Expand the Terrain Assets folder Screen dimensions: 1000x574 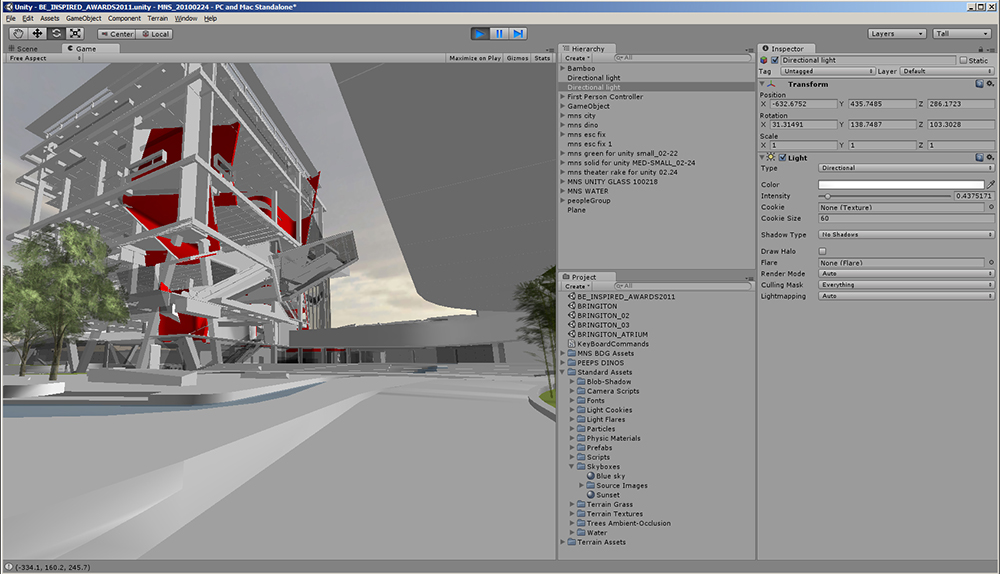[x=563, y=542]
